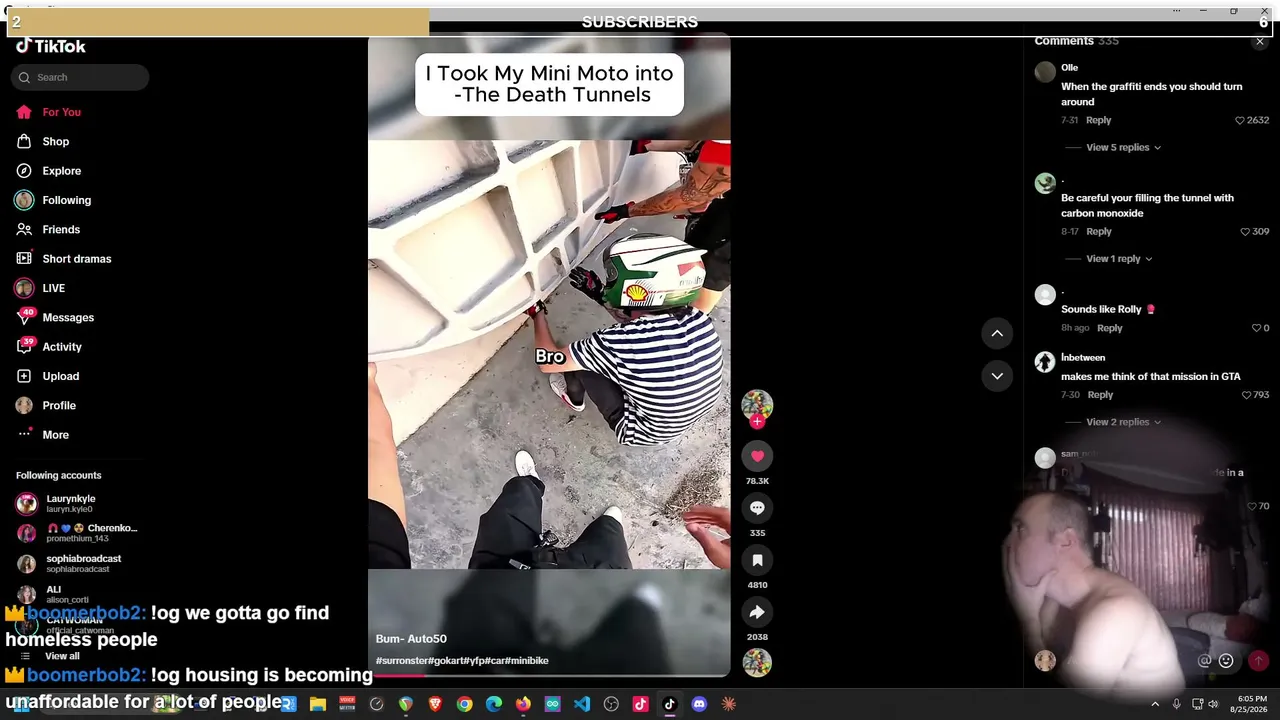Open the emoji picker for comment
1280x720 pixels.
[1226, 661]
